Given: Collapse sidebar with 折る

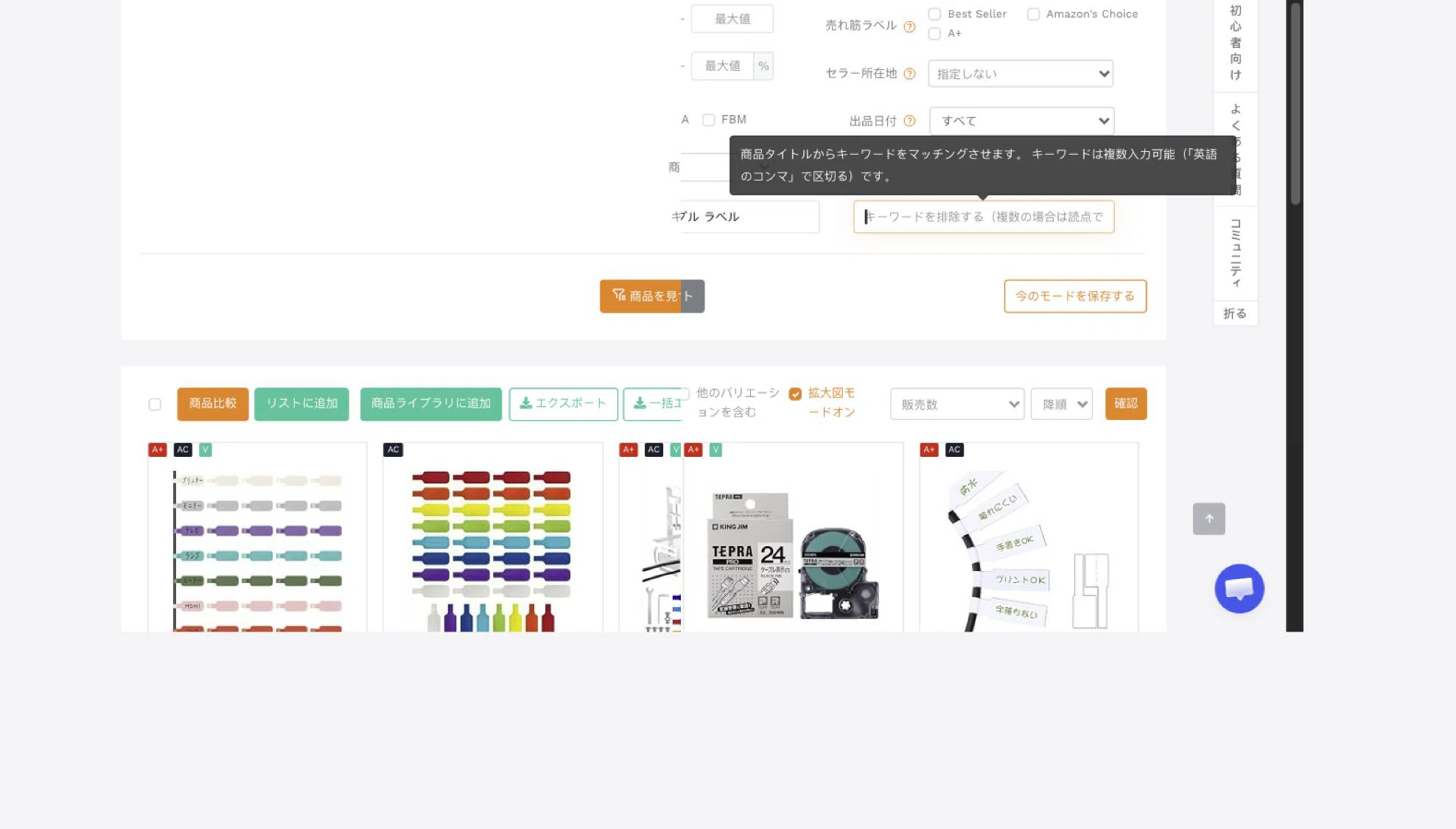Looking at the screenshot, I should coord(1236,314).
